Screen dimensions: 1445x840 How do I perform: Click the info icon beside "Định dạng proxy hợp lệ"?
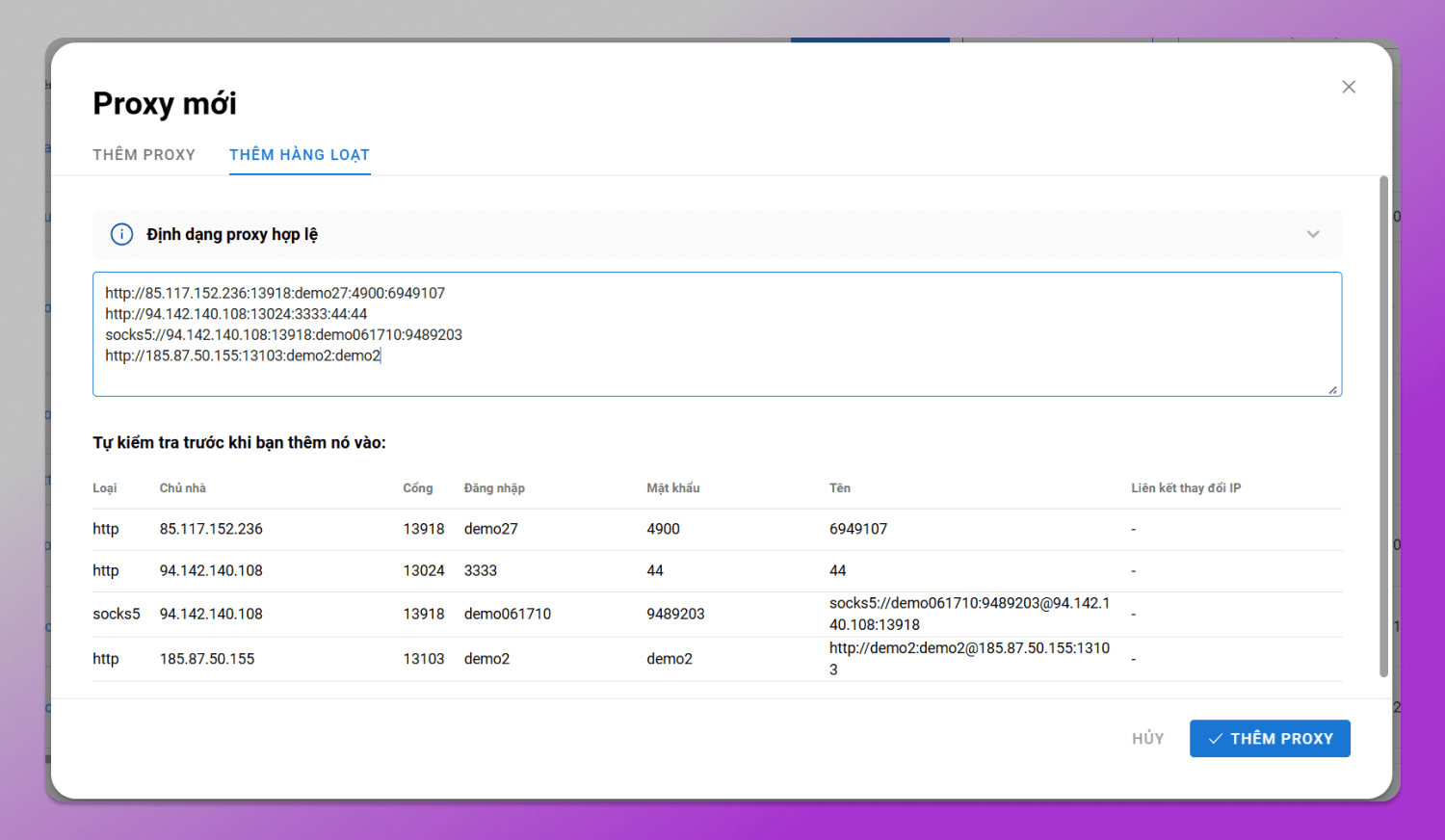[x=121, y=234]
